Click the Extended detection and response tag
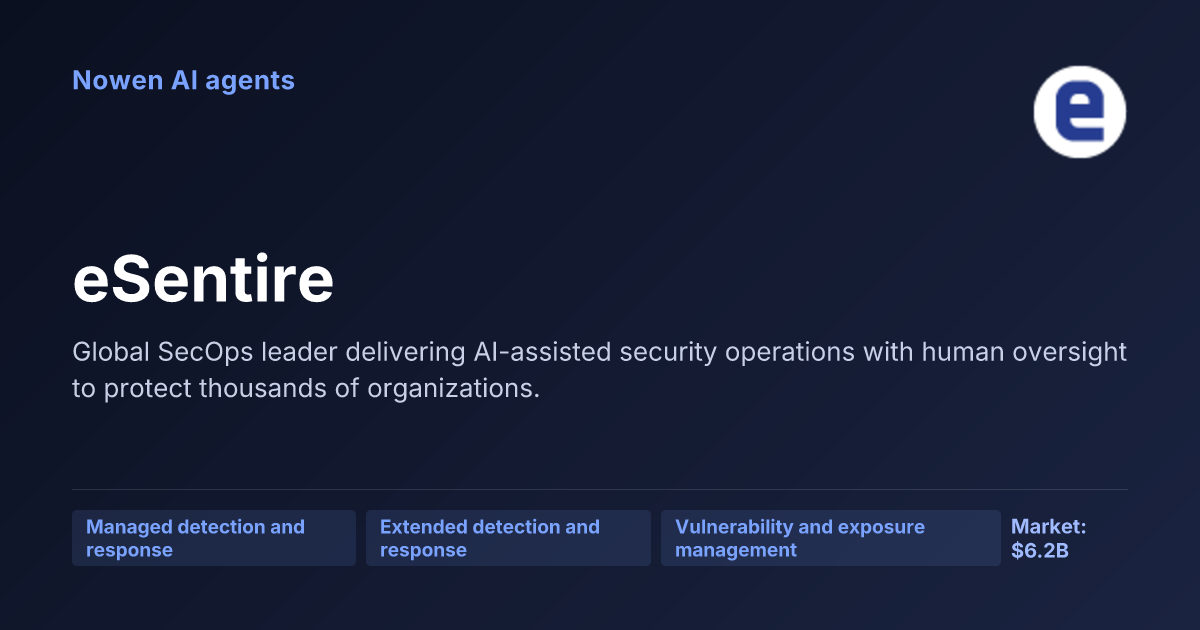This screenshot has height=630, width=1200. [508, 538]
